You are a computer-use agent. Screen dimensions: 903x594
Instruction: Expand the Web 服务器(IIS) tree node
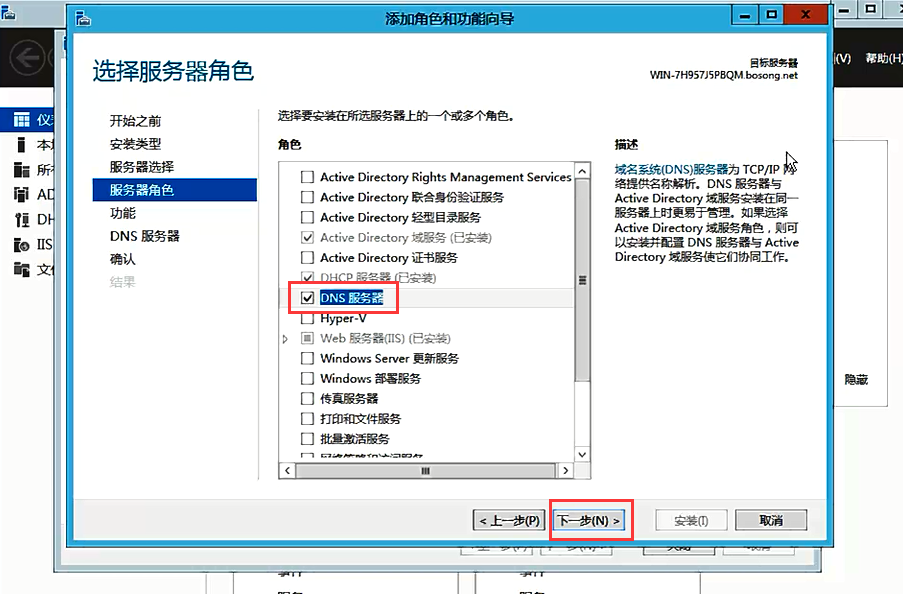(x=285, y=339)
